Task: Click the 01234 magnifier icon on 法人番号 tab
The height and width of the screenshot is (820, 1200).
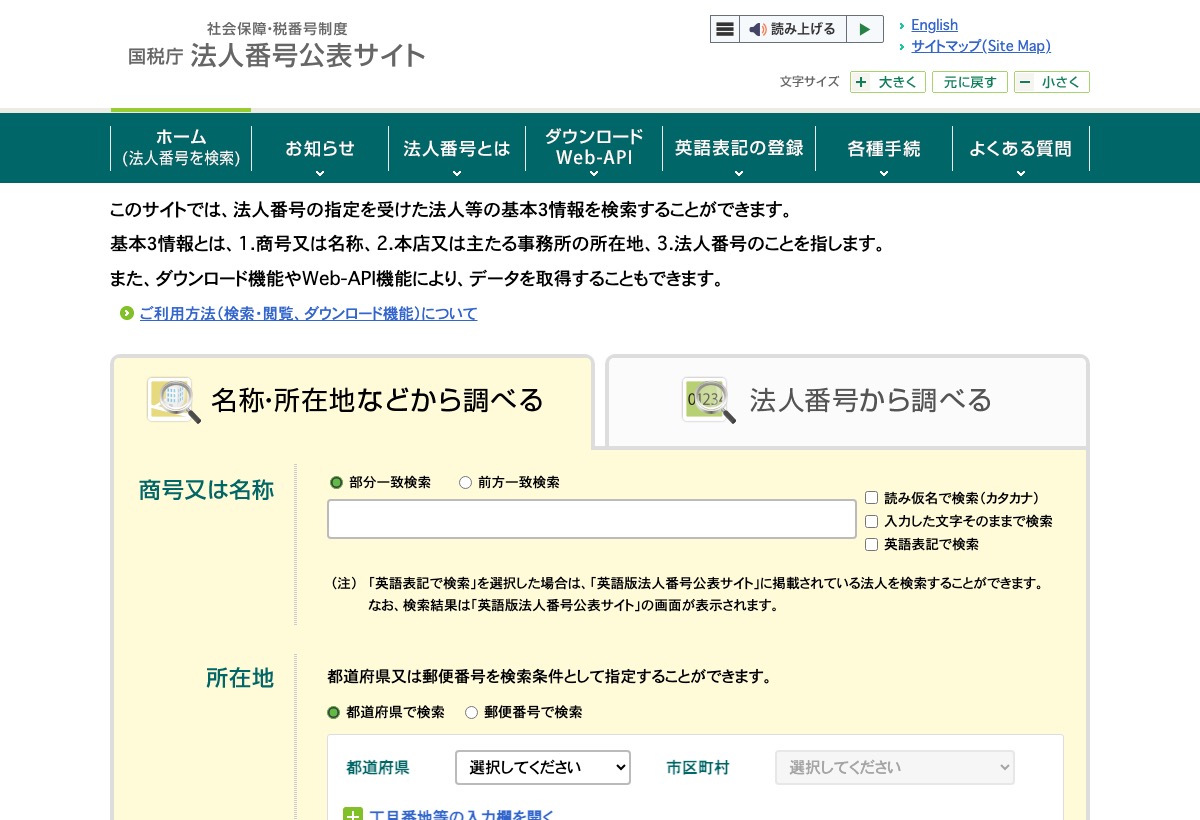Action: pos(709,400)
